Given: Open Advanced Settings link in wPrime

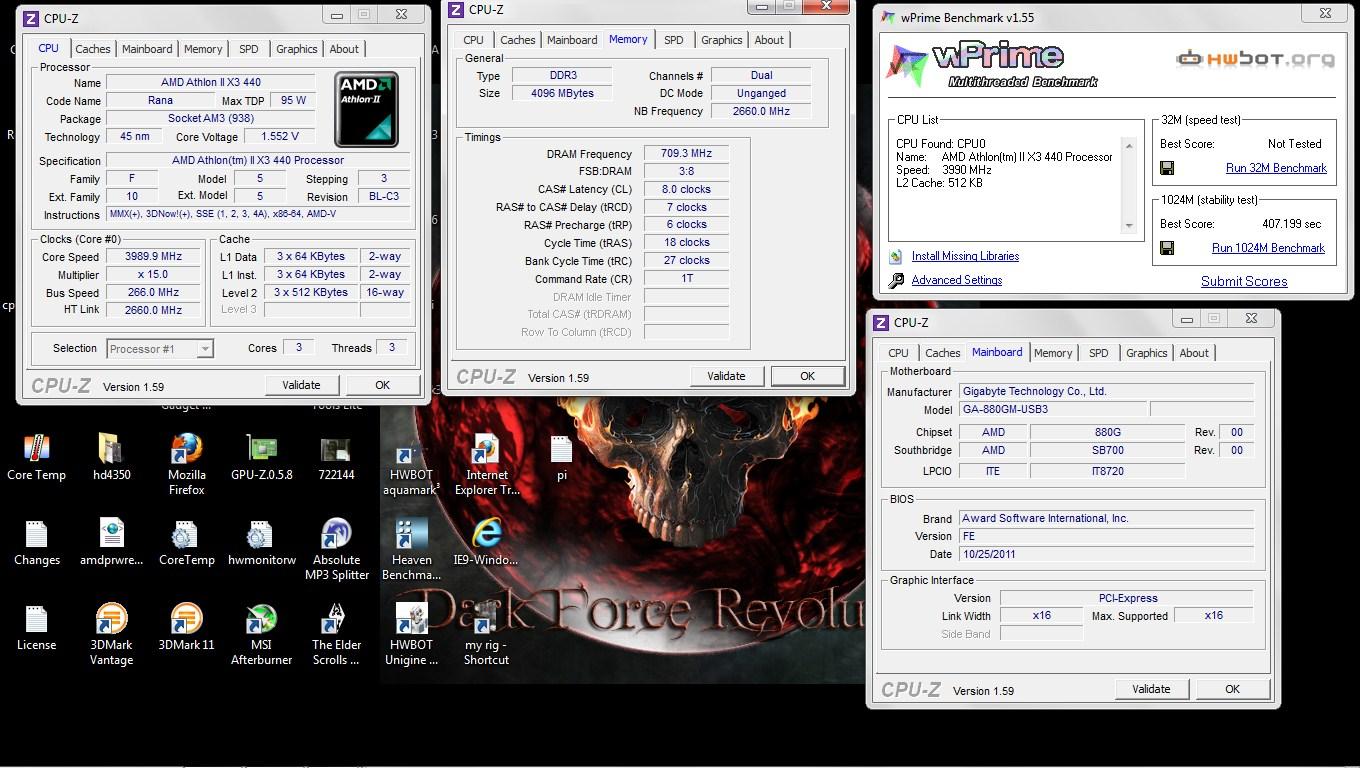Looking at the screenshot, I should pyautogui.click(x=957, y=281).
